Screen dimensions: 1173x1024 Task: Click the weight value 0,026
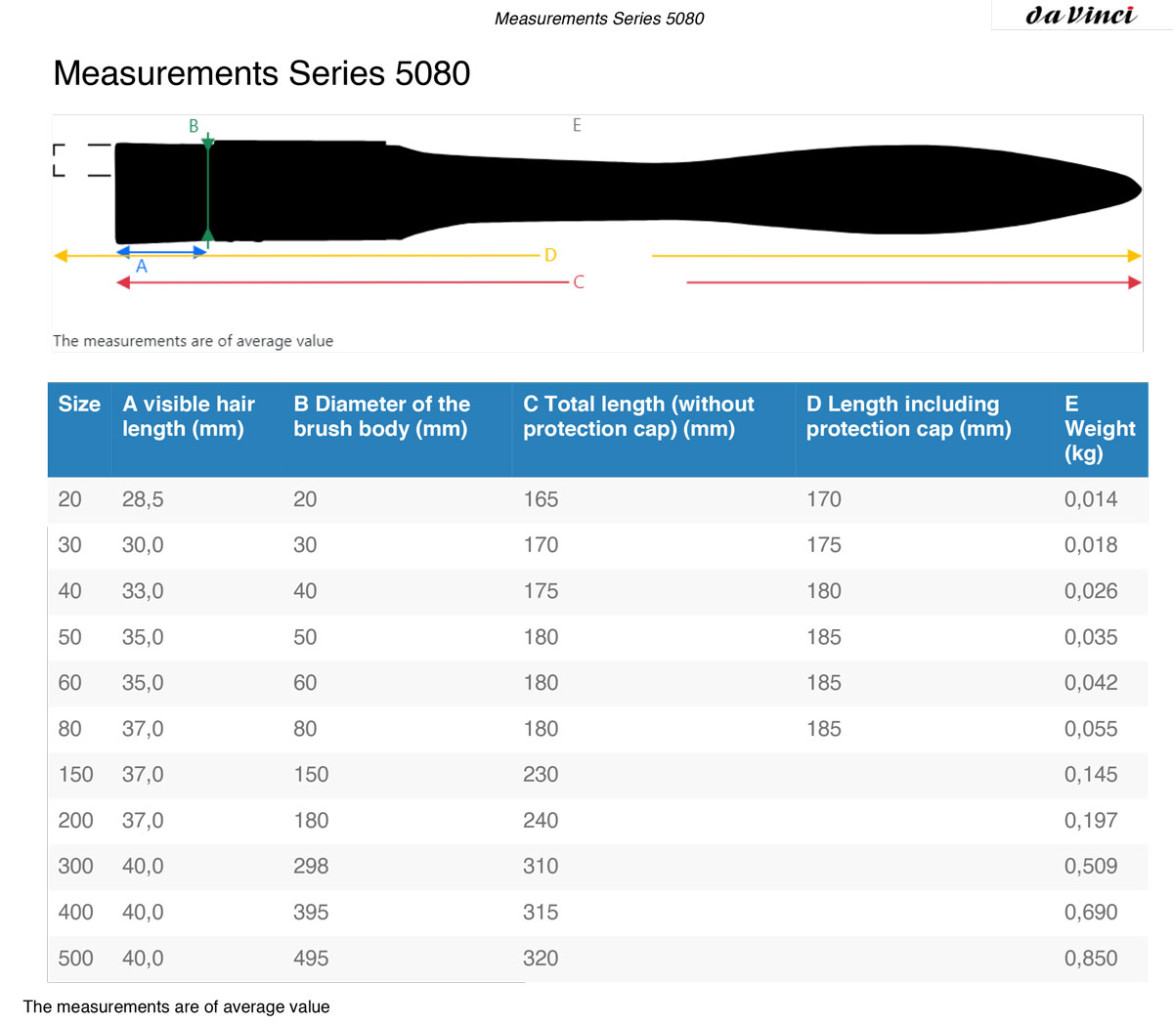pos(1091,591)
